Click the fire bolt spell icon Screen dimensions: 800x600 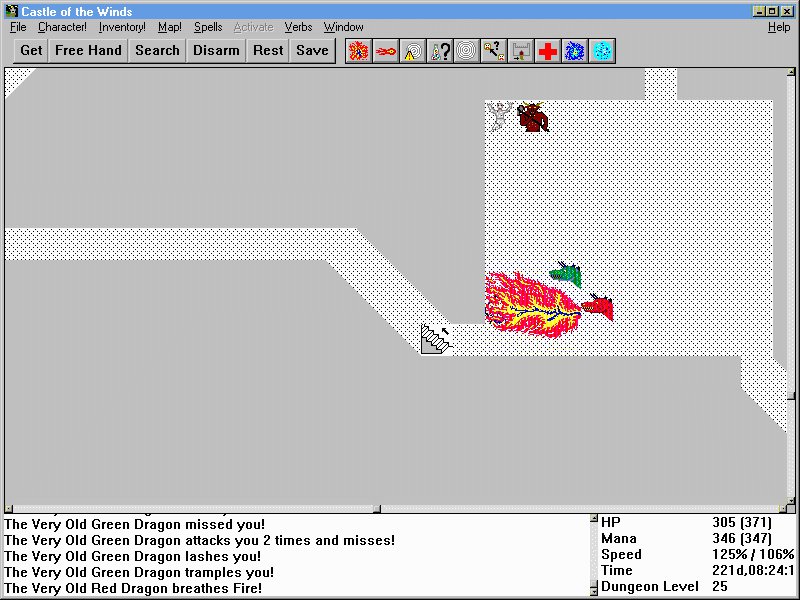pyautogui.click(x=385, y=51)
